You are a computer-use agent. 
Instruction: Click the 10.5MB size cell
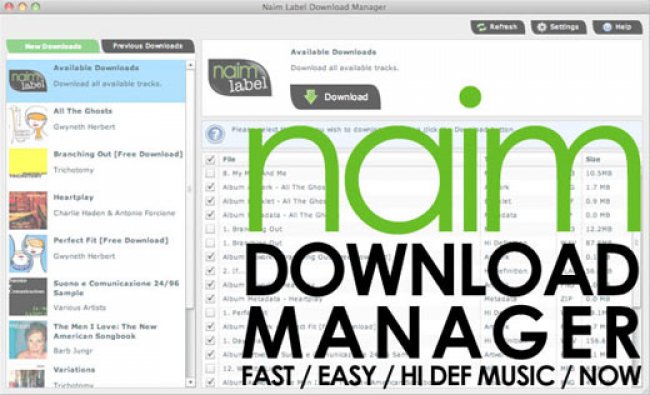coord(599,173)
